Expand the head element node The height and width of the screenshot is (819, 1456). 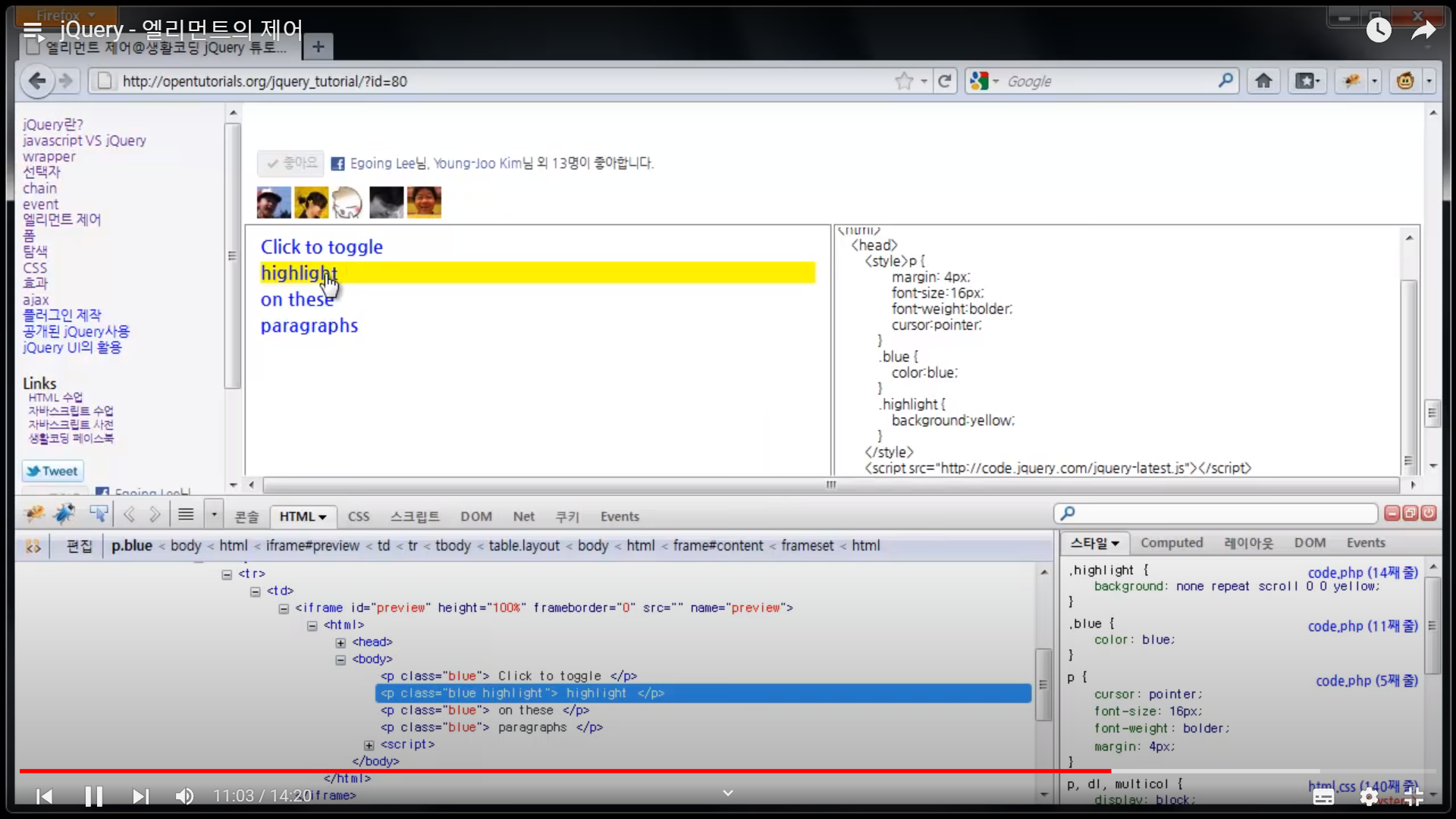click(x=340, y=642)
